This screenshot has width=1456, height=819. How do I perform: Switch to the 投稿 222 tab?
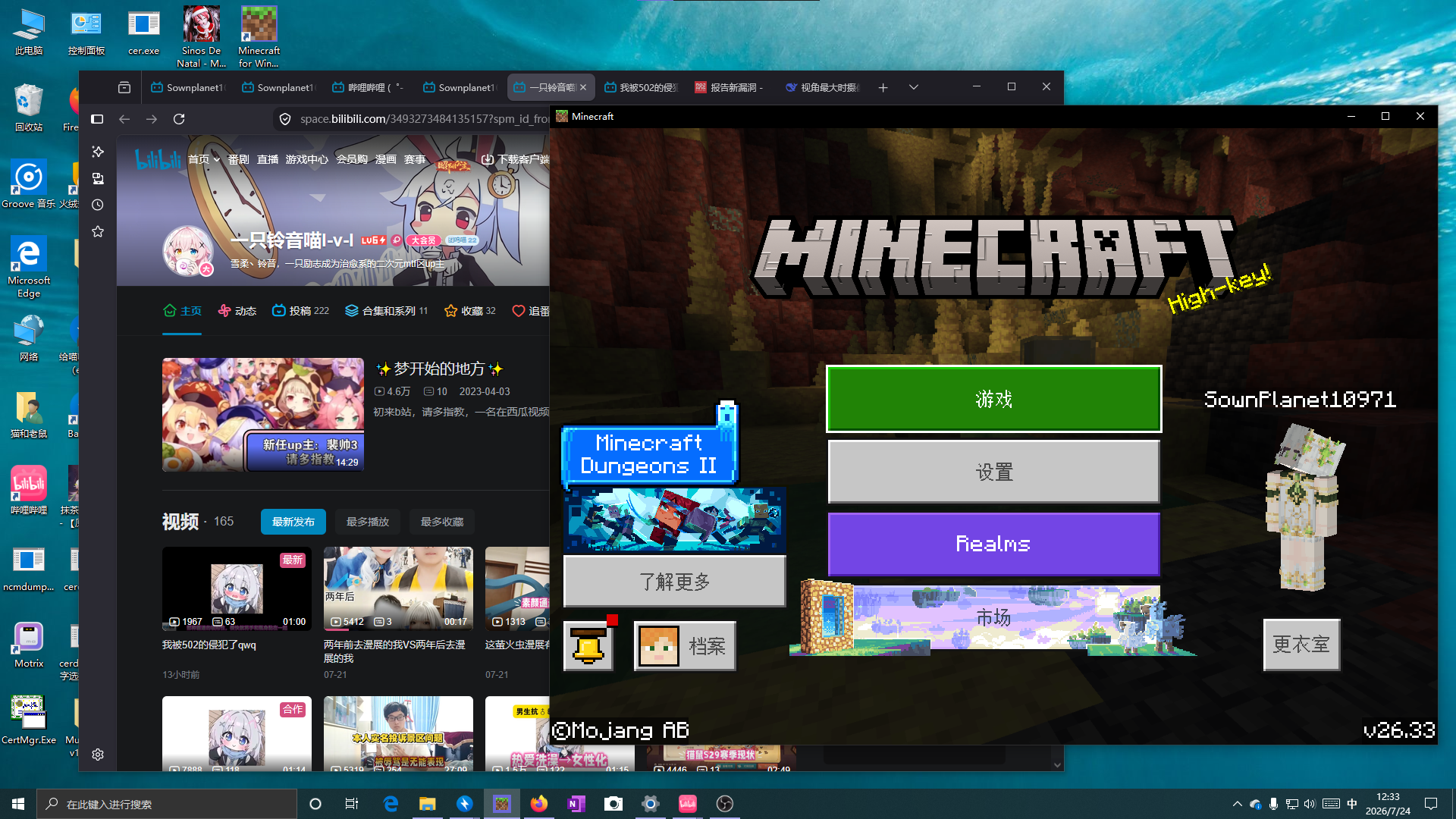point(301,311)
